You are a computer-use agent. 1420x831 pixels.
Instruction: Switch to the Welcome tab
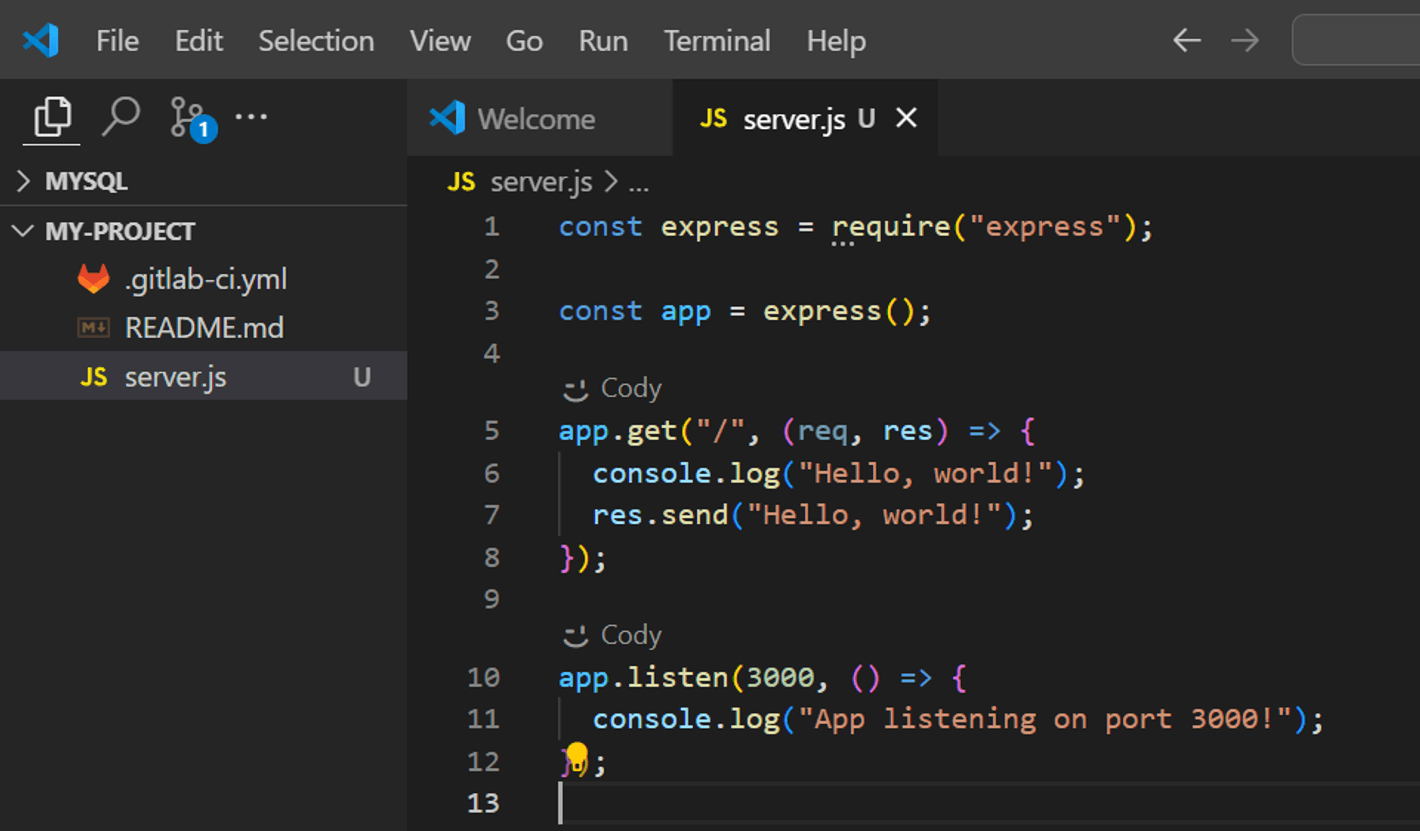coord(537,118)
